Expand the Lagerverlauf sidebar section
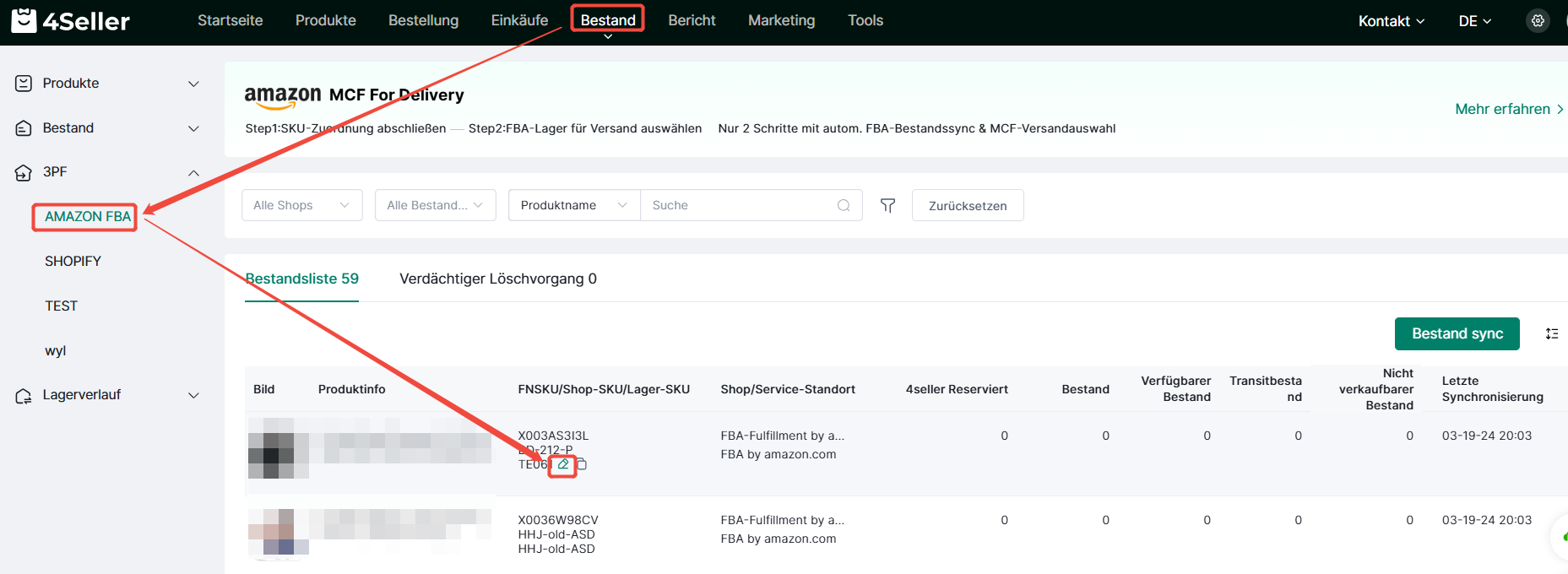 193,395
